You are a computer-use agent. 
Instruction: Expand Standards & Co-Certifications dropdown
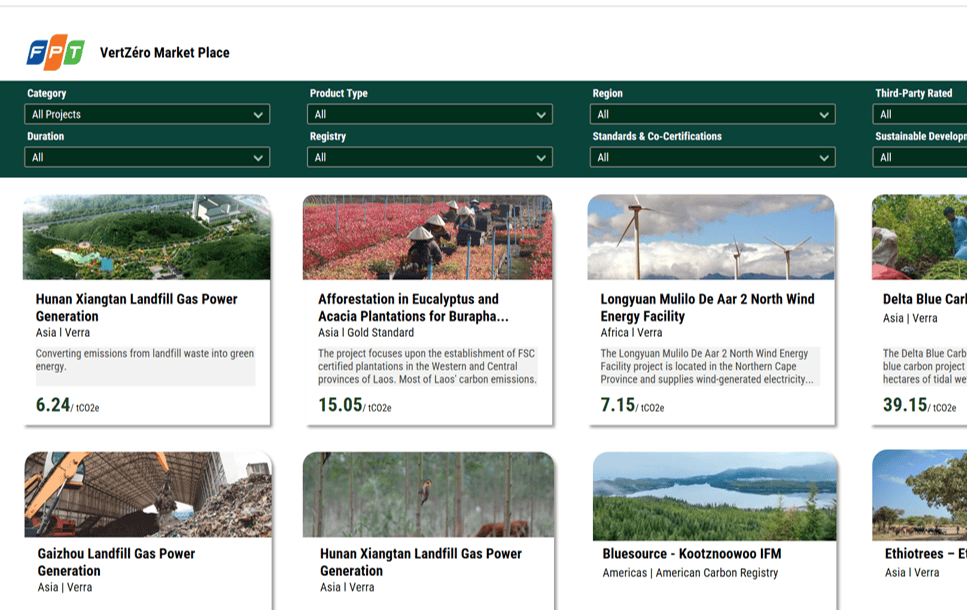click(713, 158)
